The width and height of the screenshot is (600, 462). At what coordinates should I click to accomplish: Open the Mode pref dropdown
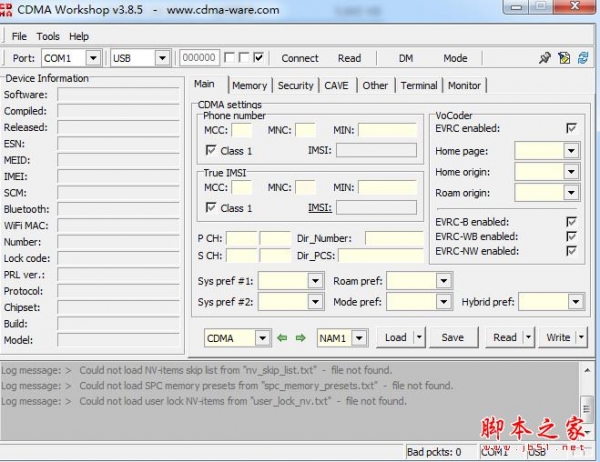(x=444, y=302)
